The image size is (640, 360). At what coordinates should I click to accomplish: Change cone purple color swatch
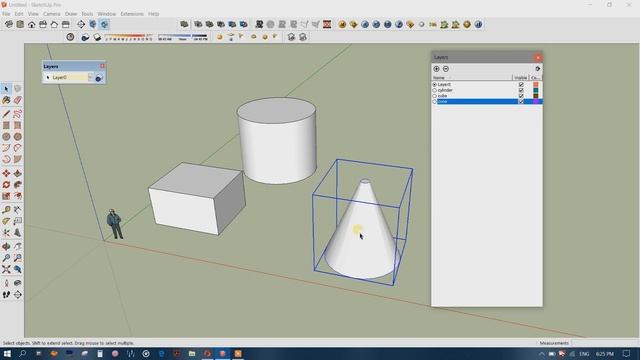click(536, 102)
